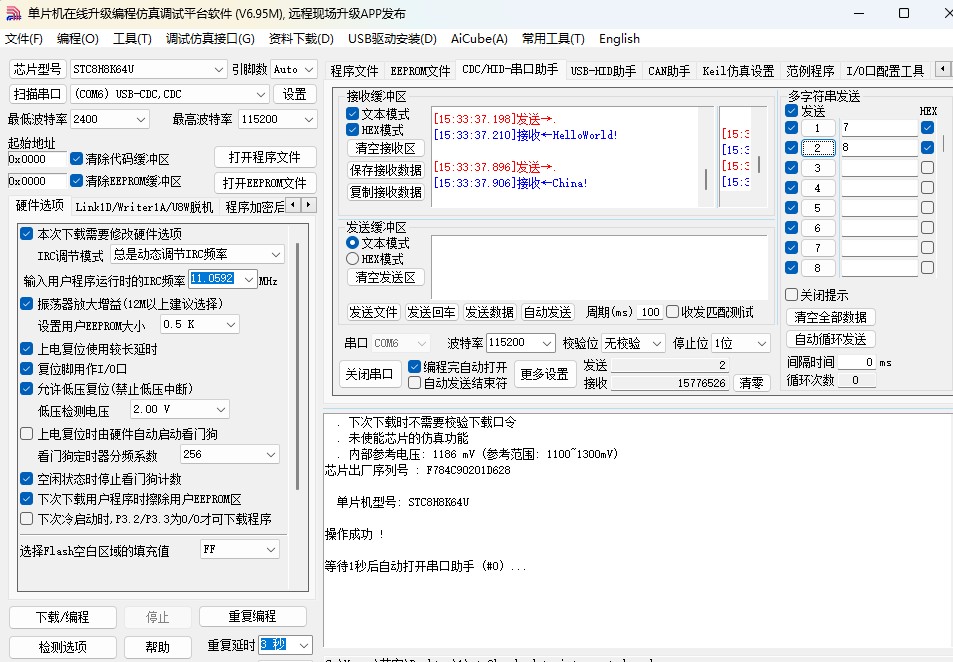
Task: Toggle 振荡器放大增益 checkbox
Action: [x=26, y=303]
